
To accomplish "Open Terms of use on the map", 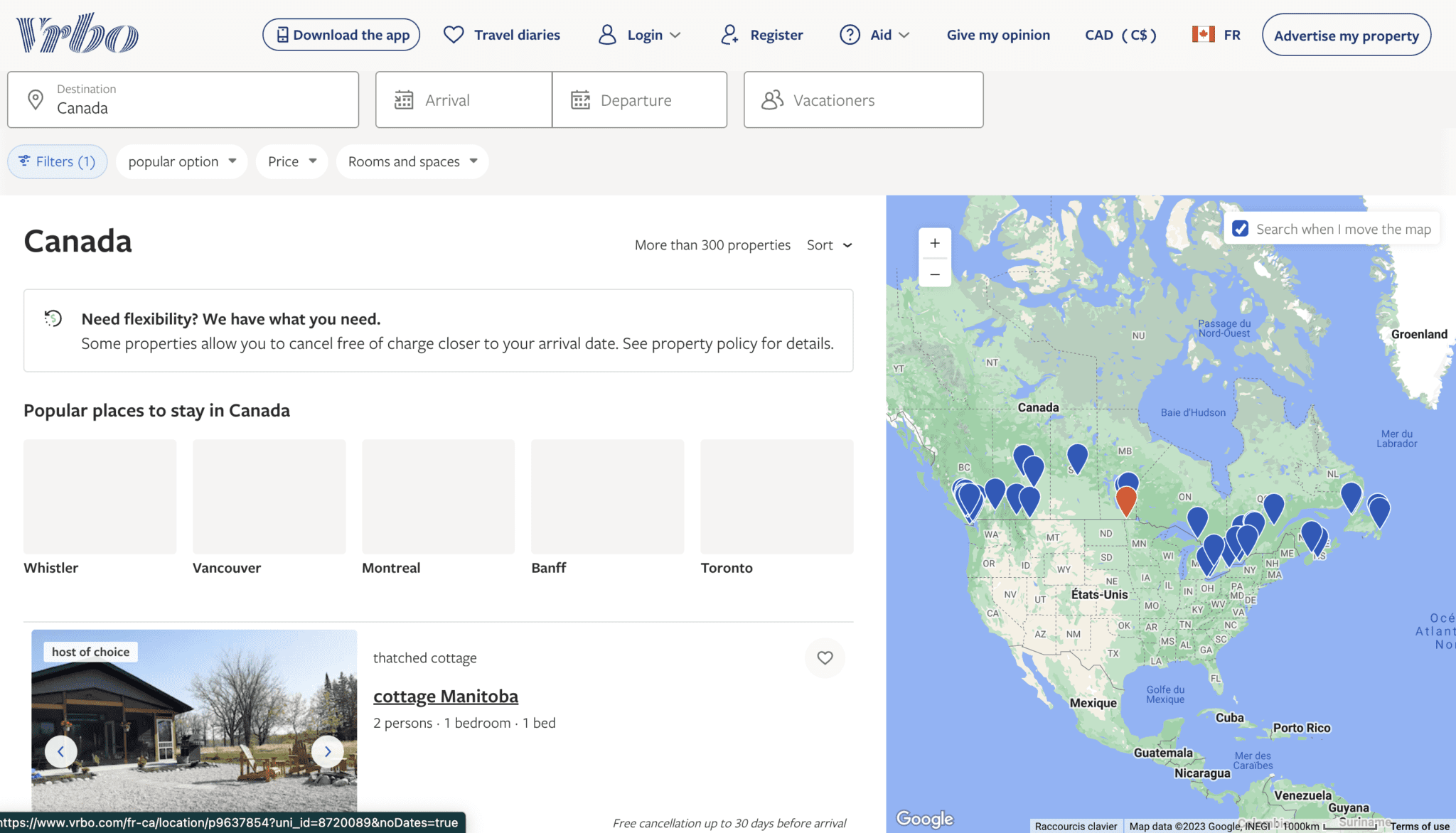I will (x=1420, y=826).
